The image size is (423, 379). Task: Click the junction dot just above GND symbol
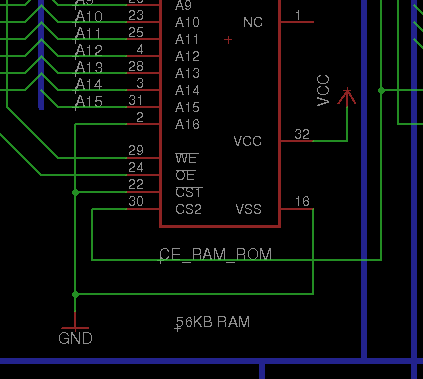point(75,294)
